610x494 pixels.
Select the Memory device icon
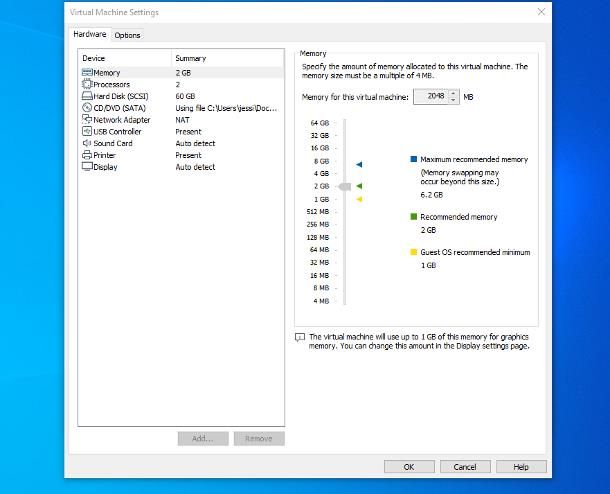(87, 72)
